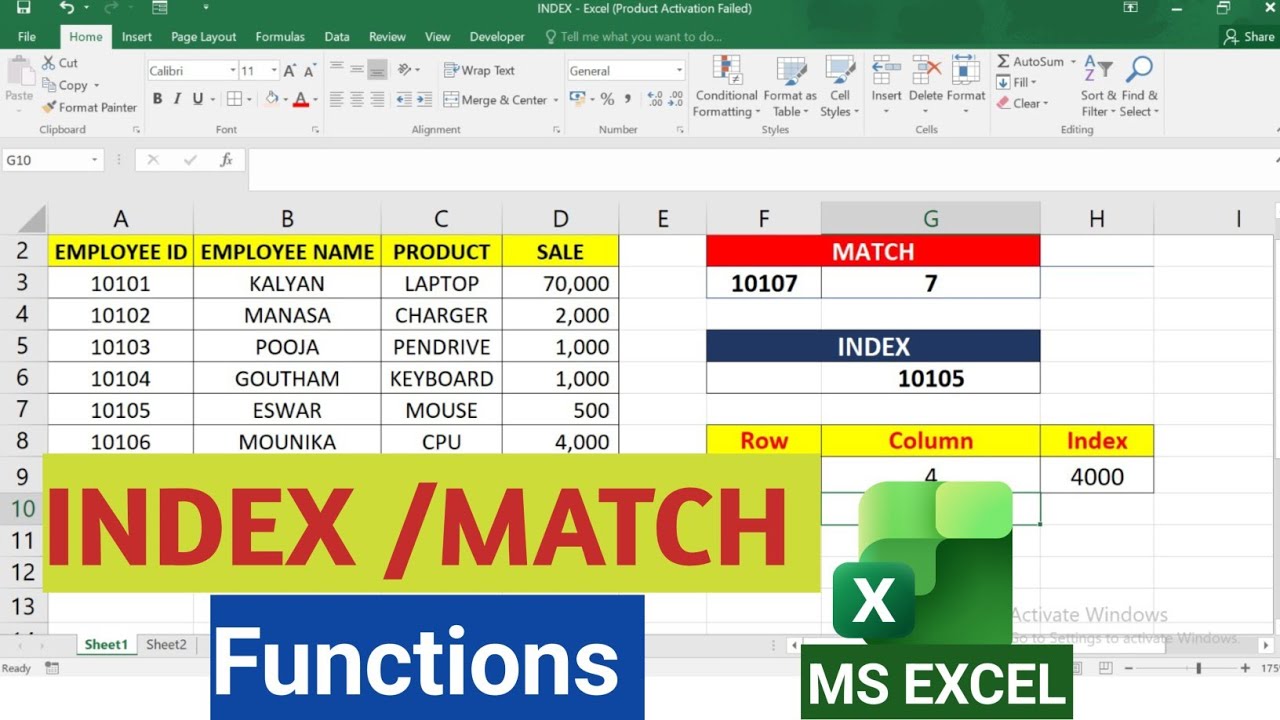This screenshot has height=720, width=1280.
Task: Open the Developer tab
Action: [497, 37]
